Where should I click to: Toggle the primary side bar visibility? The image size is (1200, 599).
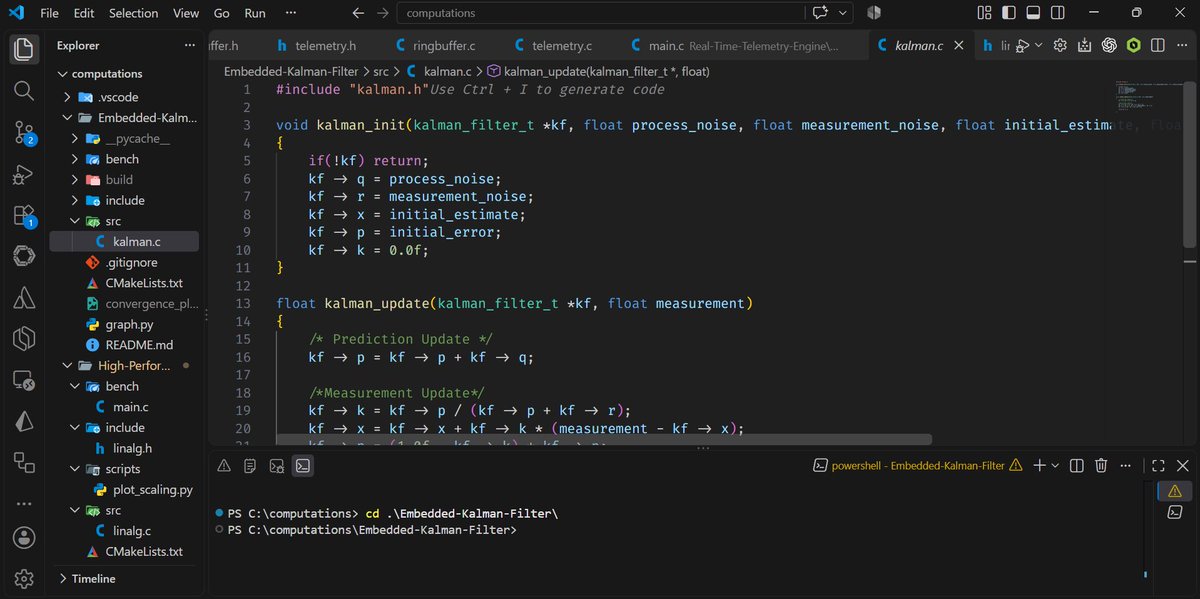(x=1010, y=13)
